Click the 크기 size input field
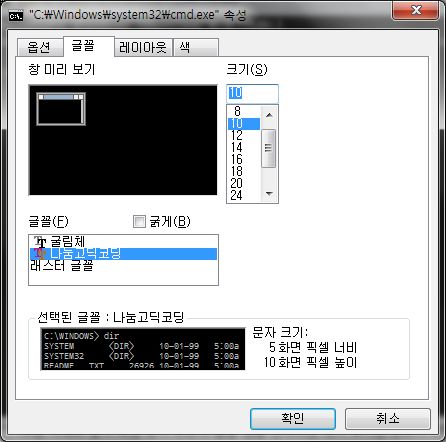The width and height of the screenshot is (446, 442). click(252, 93)
